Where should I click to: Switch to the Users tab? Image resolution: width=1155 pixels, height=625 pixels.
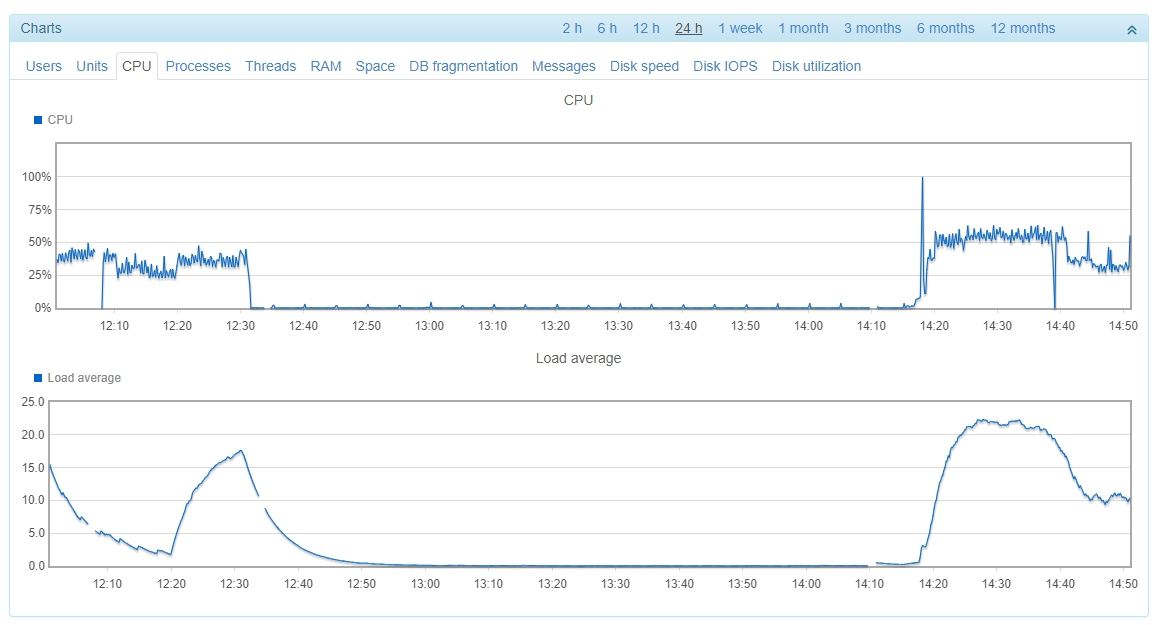[43, 67]
